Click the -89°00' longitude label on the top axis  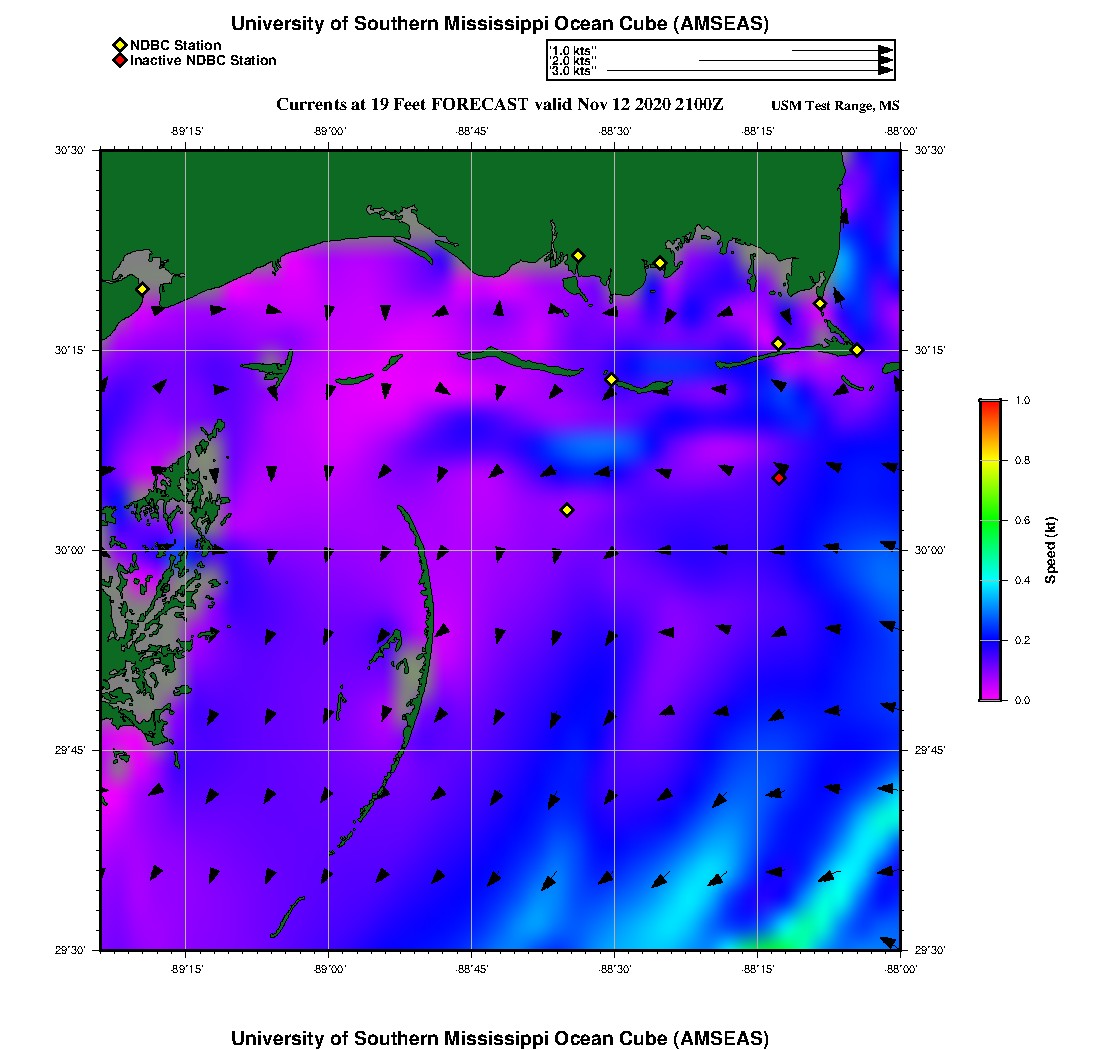click(329, 131)
